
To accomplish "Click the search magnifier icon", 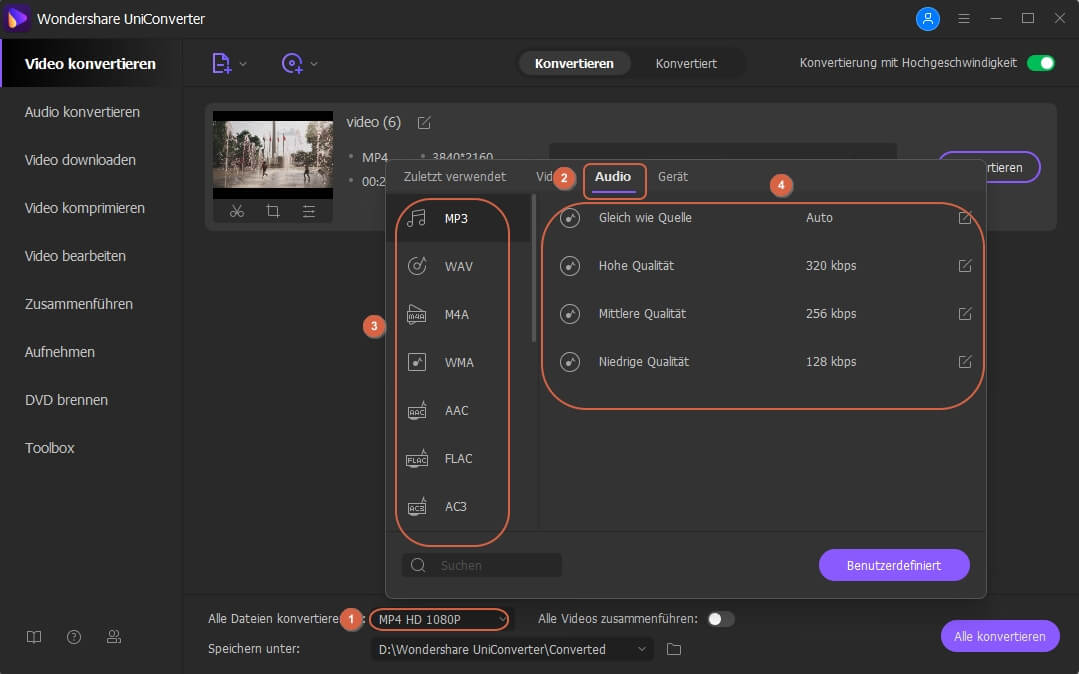I will (x=418, y=565).
